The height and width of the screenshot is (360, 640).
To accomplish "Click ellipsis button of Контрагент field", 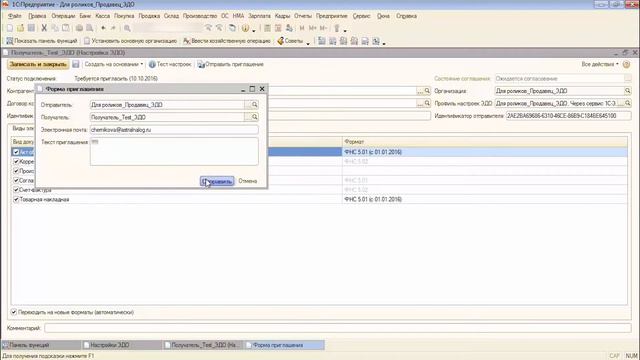I will (420, 91).
